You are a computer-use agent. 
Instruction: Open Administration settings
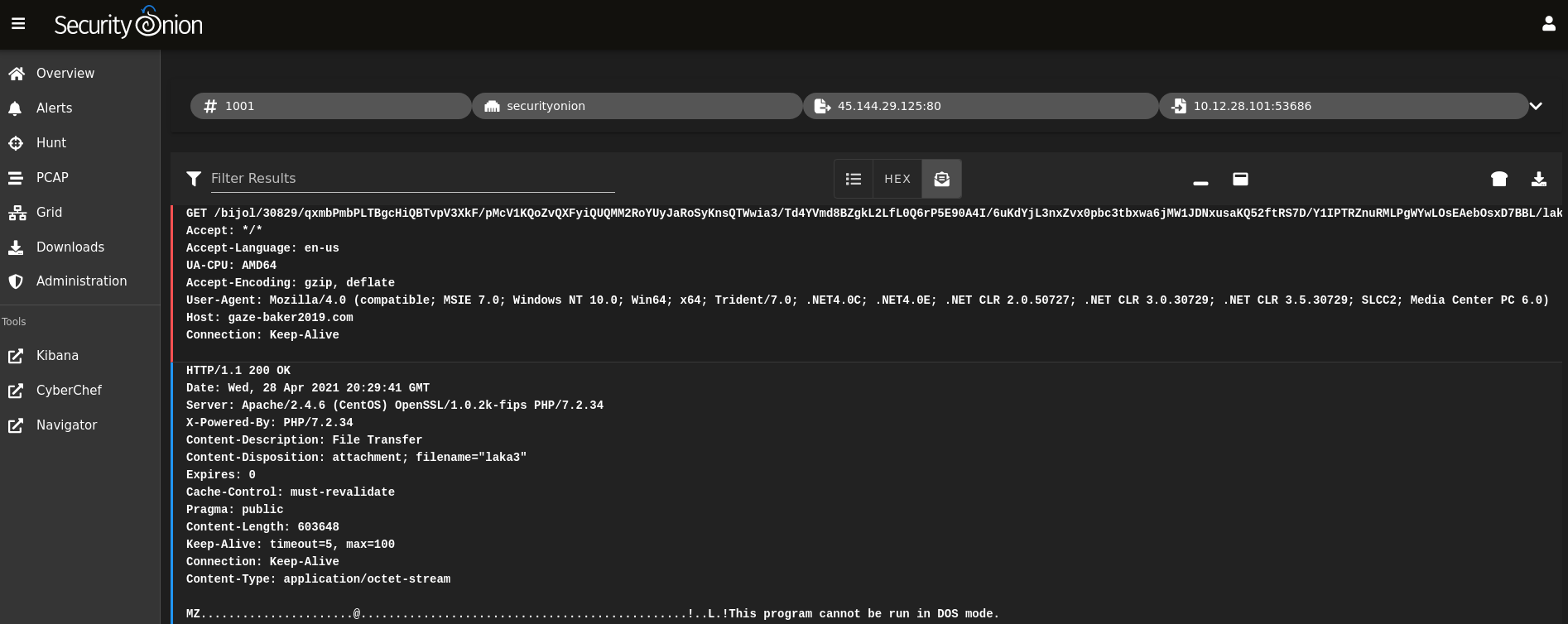click(x=79, y=281)
